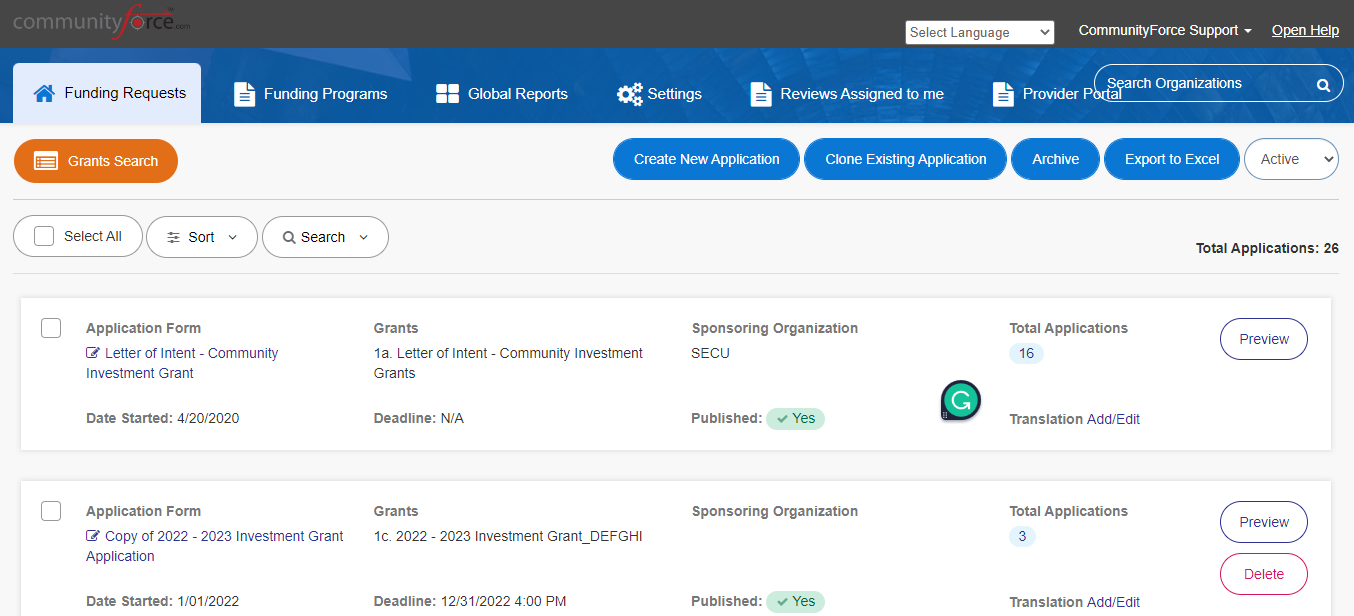The width and height of the screenshot is (1354, 616).
Task: Click the magnifier icon in Search Organizations
Action: [x=1323, y=85]
